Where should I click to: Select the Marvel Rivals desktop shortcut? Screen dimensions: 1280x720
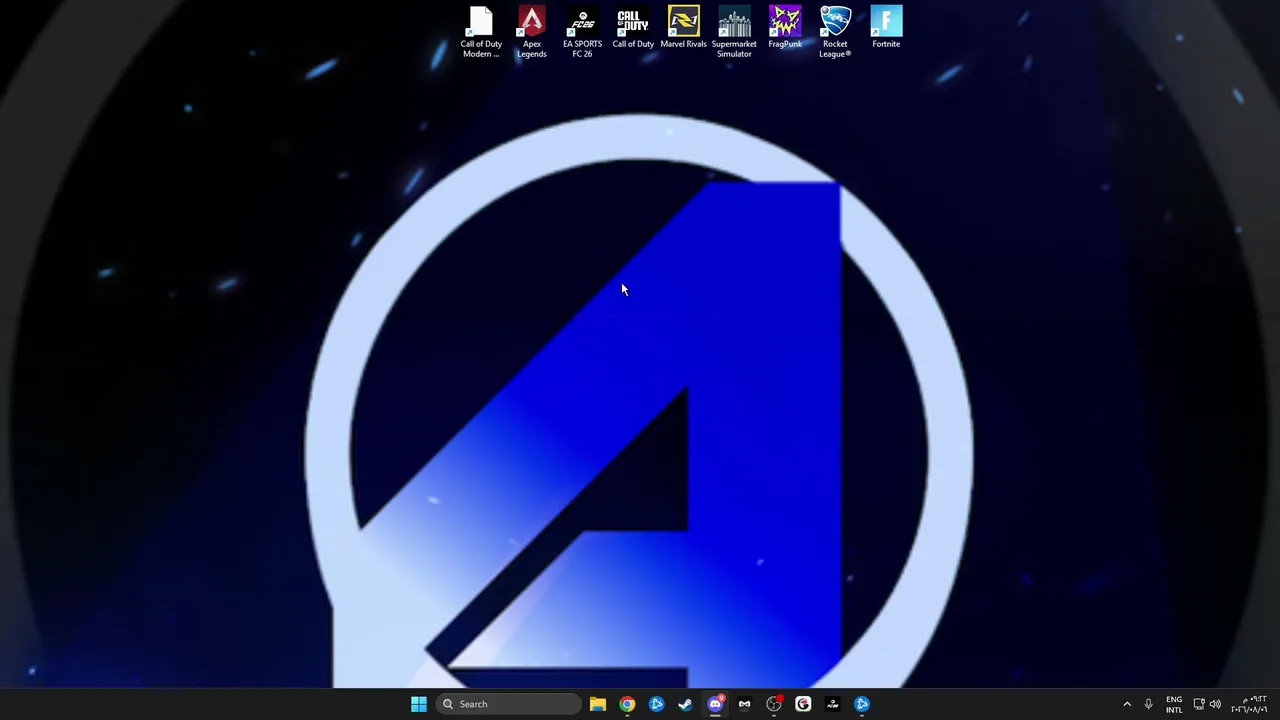[684, 28]
